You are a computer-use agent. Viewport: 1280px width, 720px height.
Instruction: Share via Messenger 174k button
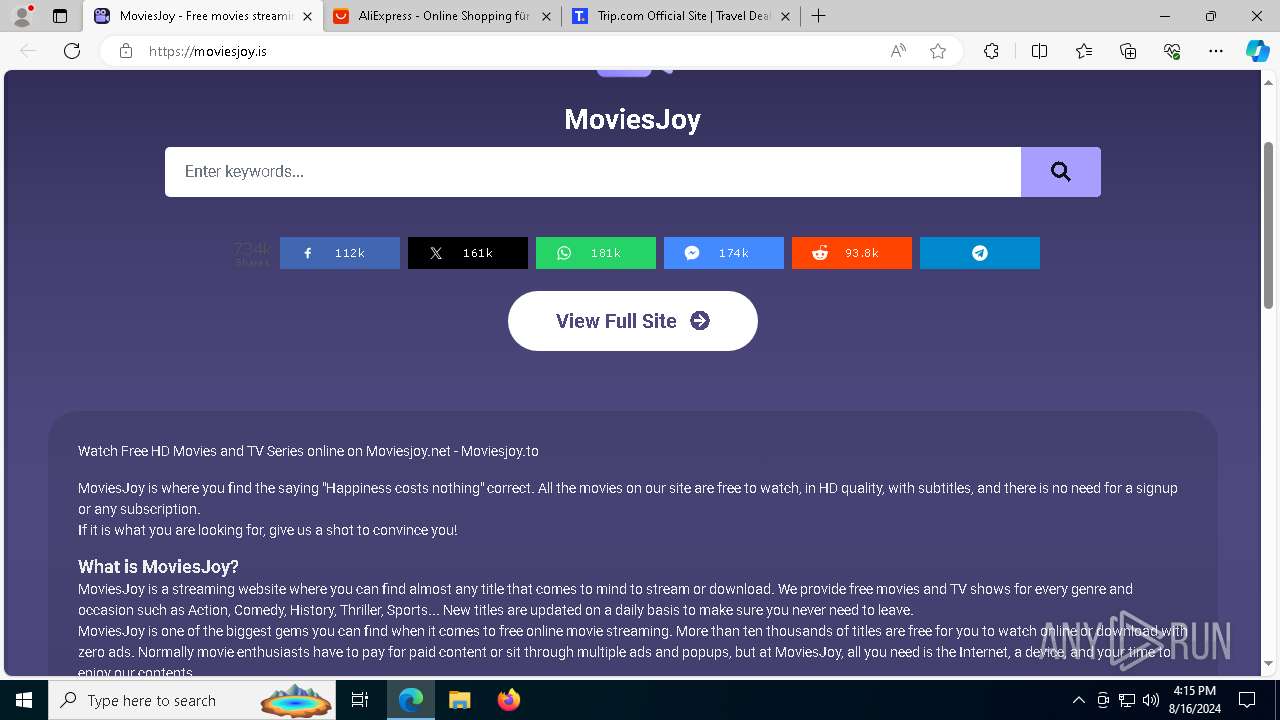click(724, 253)
